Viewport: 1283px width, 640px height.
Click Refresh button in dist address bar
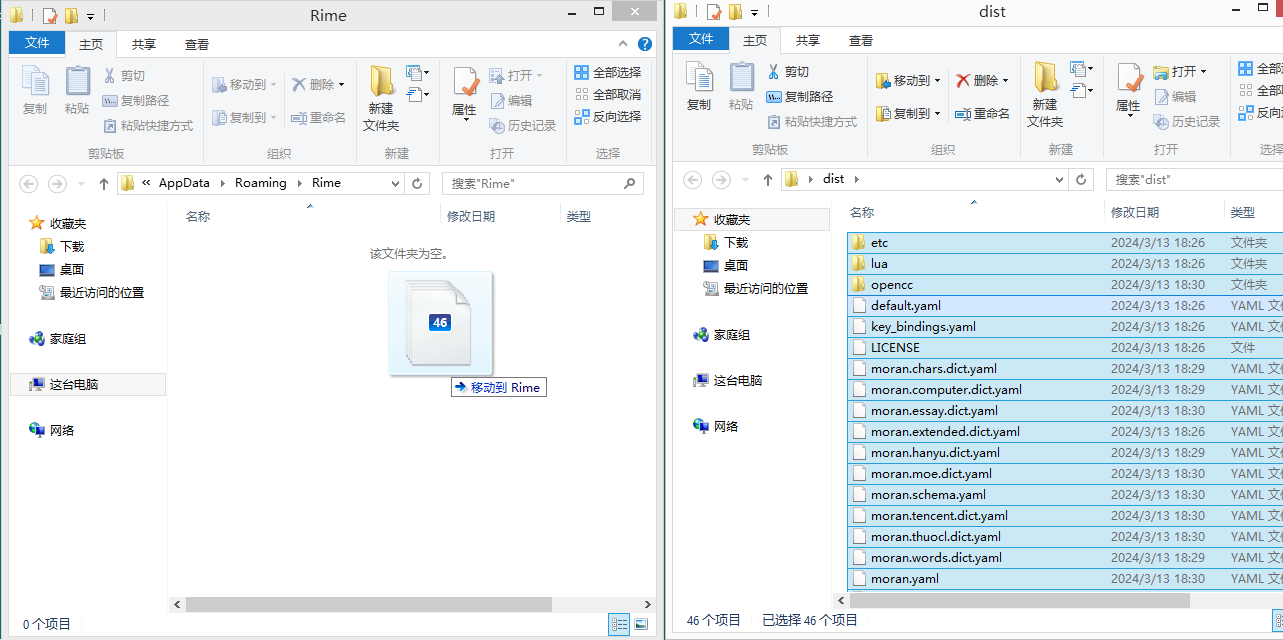1081,179
